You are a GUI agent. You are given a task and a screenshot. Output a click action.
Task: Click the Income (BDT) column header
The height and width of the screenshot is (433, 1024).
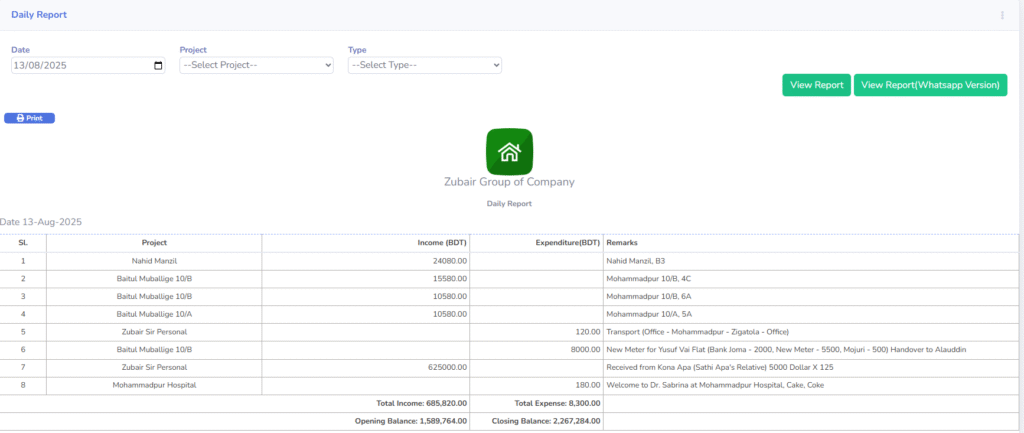[x=366, y=242]
